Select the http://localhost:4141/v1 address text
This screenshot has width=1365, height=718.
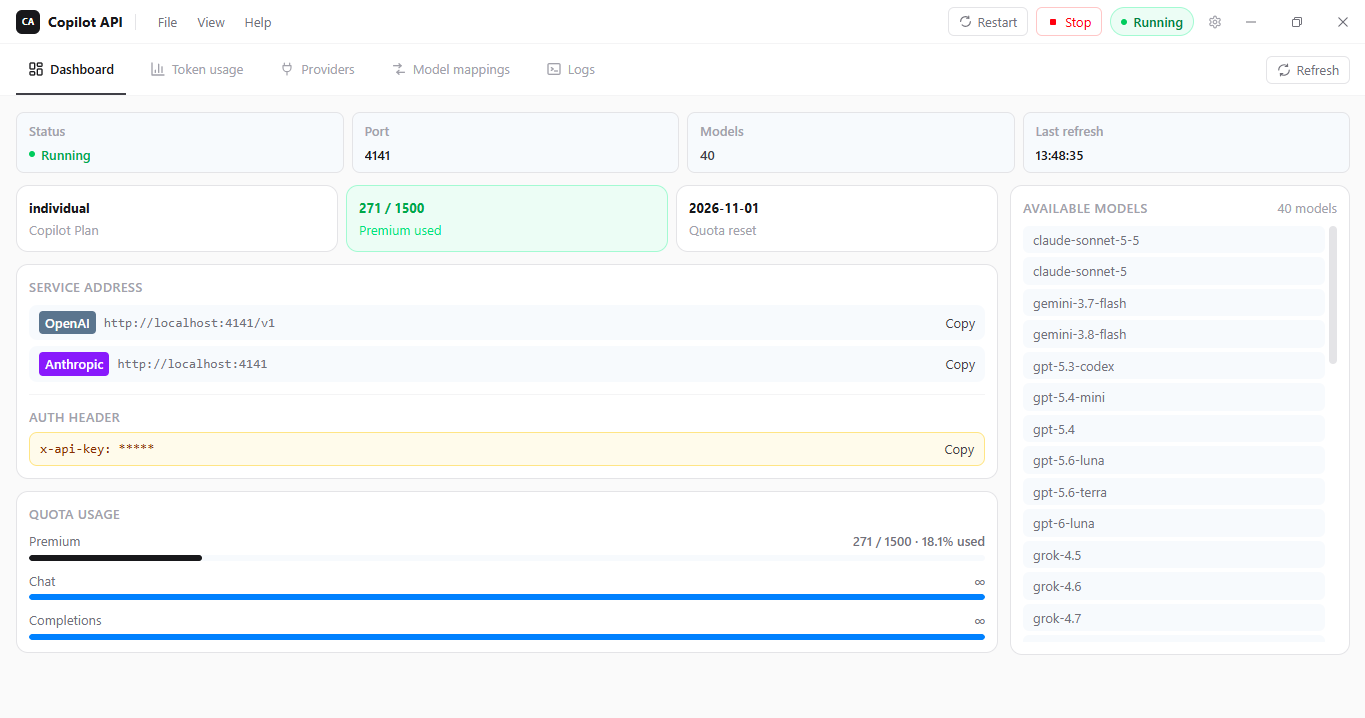(x=189, y=323)
